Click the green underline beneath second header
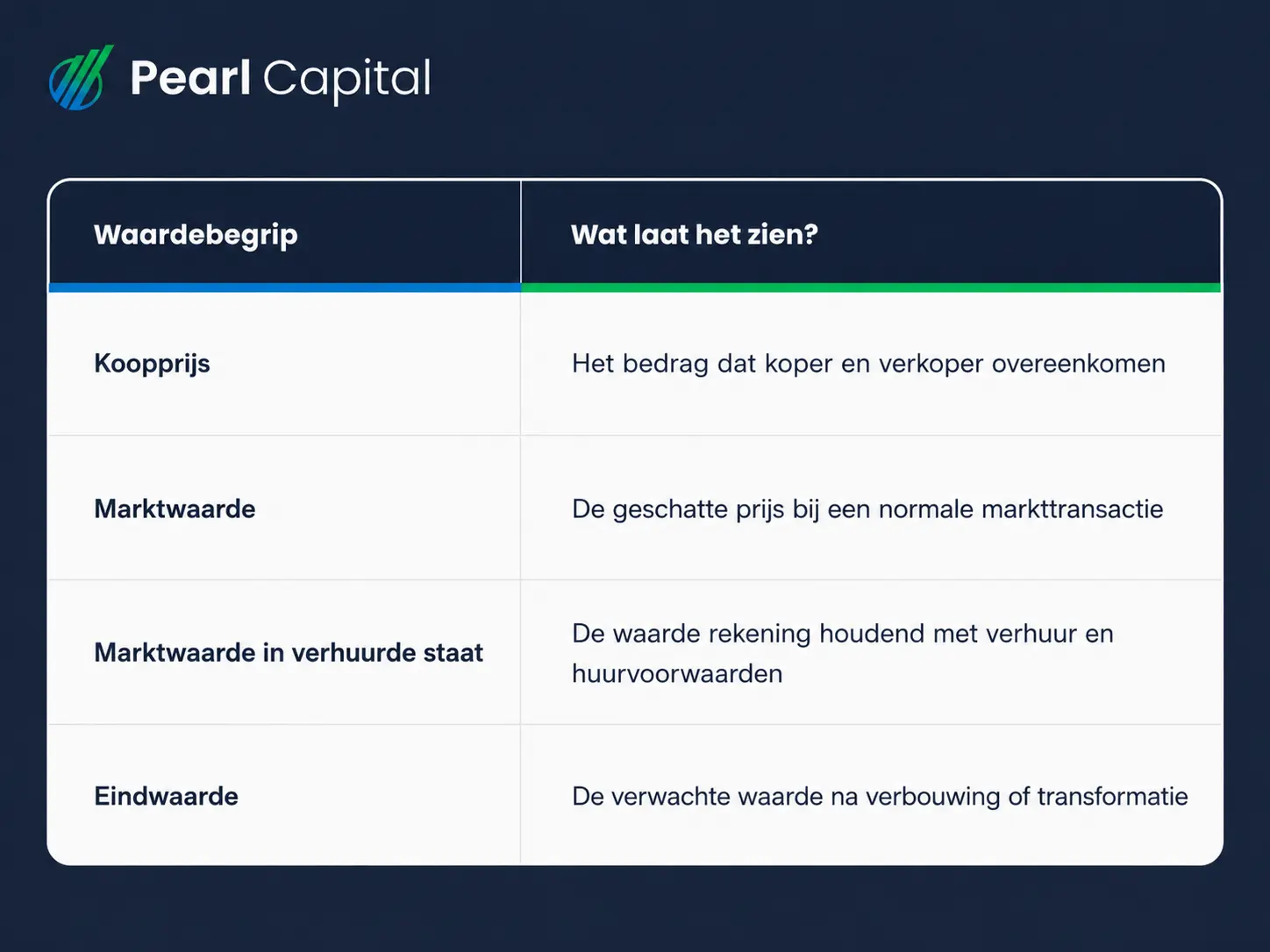 [x=871, y=288]
